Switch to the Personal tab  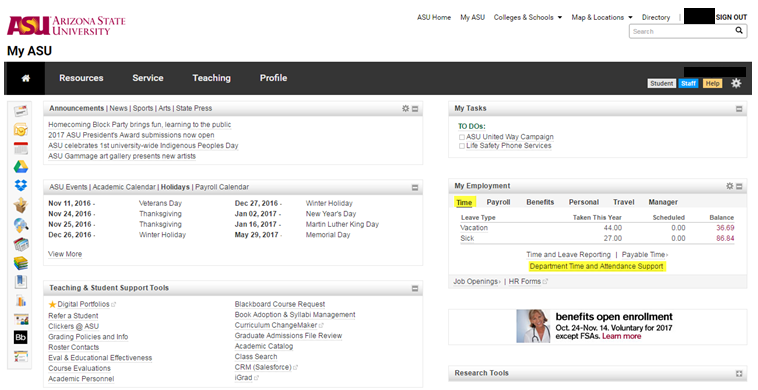coord(583,202)
